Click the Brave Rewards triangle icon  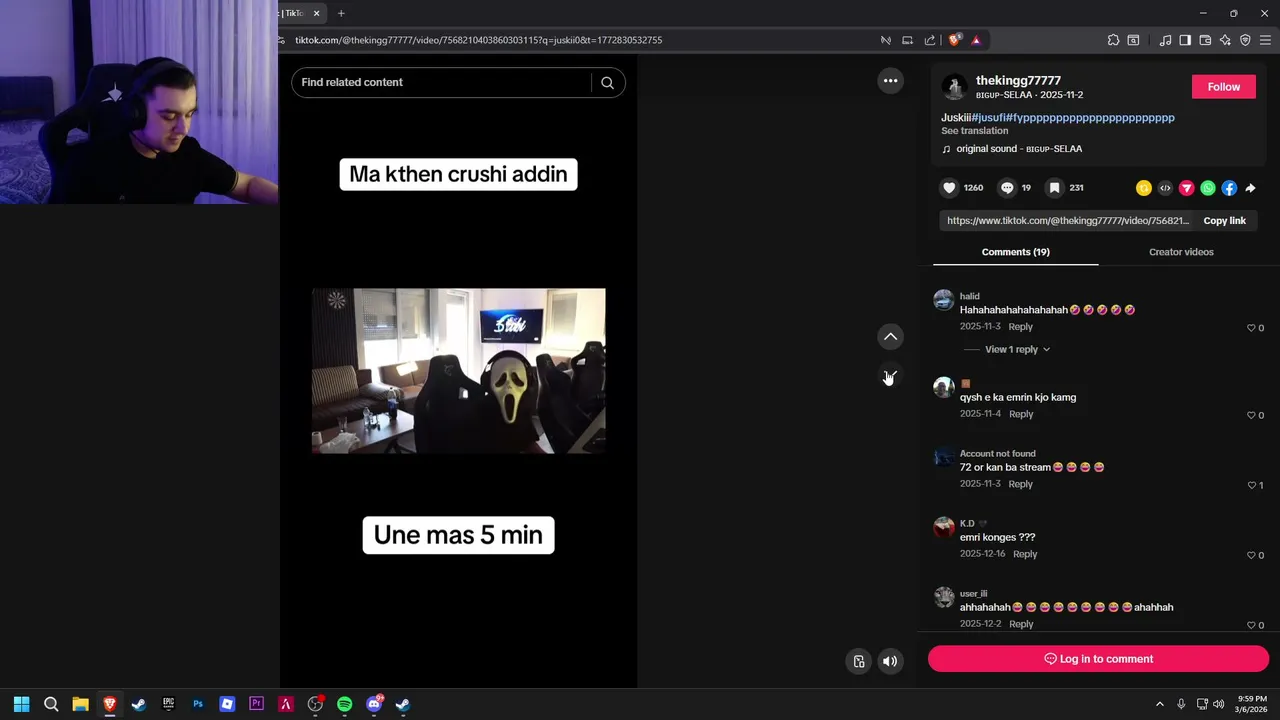976,40
